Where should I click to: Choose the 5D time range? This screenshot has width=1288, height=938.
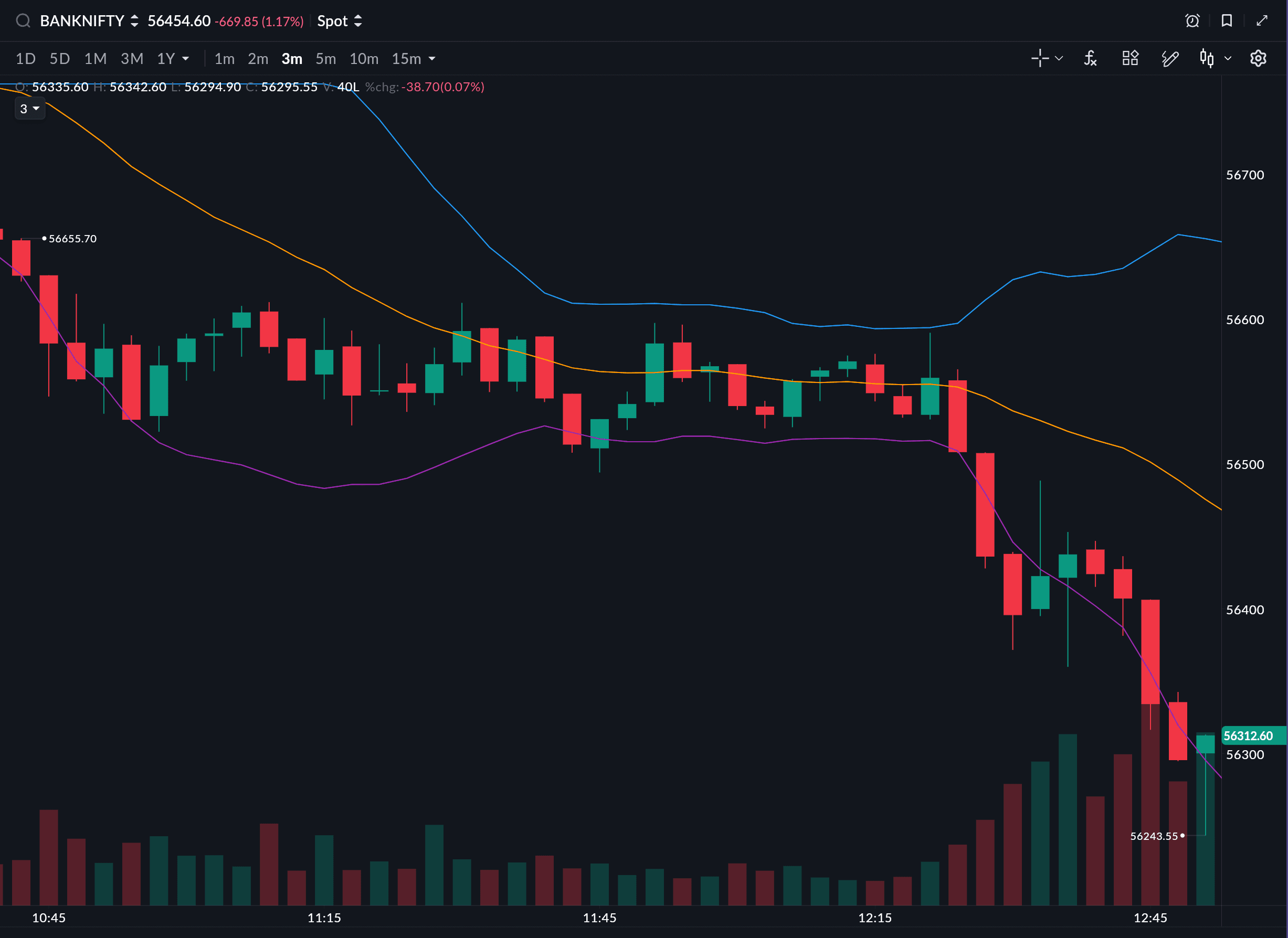[x=60, y=58]
